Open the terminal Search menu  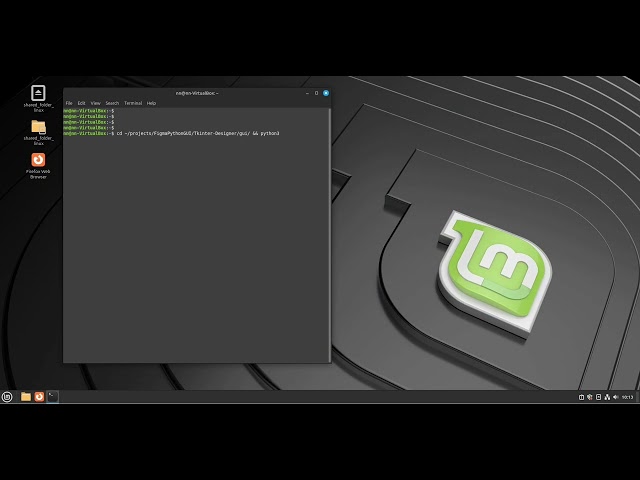tap(112, 103)
